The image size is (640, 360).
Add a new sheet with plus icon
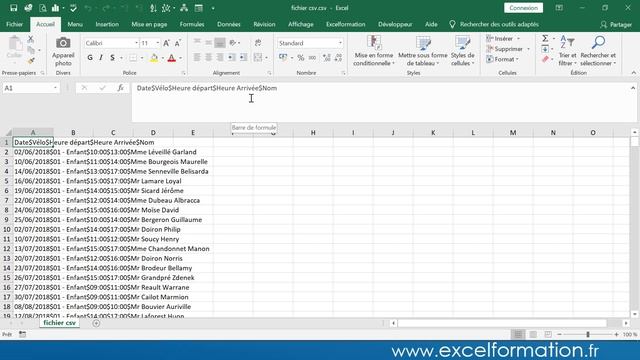pyautogui.click(x=96, y=323)
